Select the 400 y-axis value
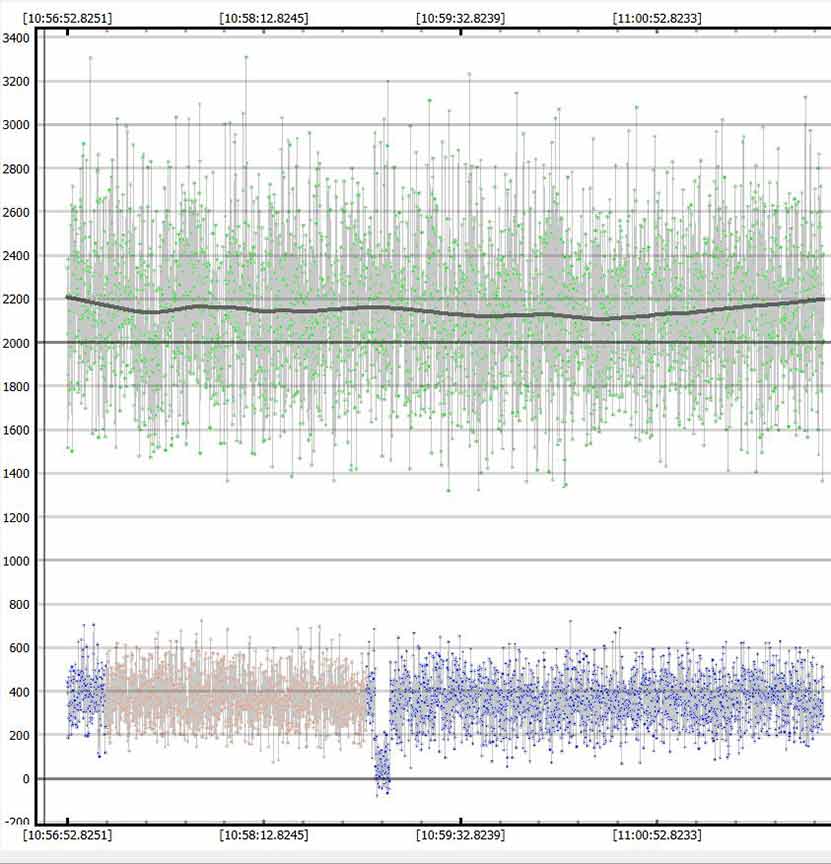Screen dimensions: 831x864 pyautogui.click(x=19, y=692)
